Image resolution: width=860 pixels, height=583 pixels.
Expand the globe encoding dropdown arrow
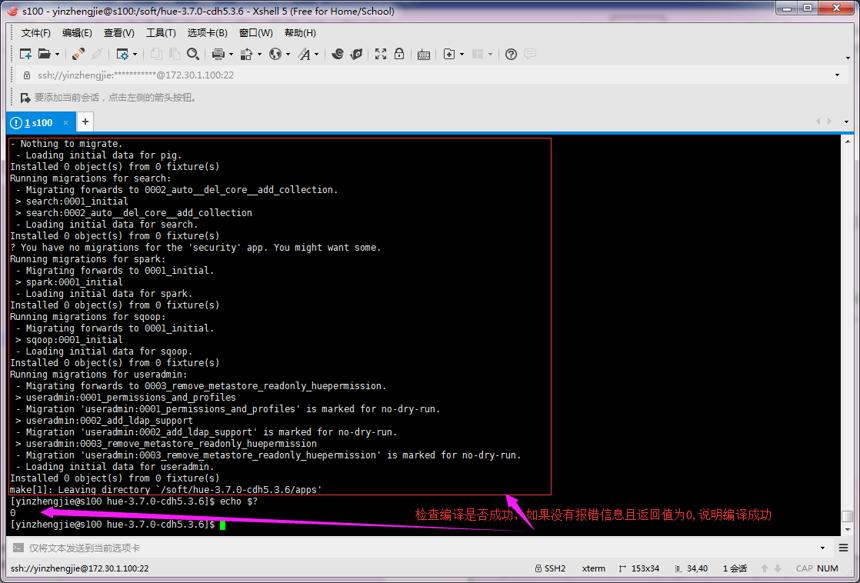click(x=288, y=54)
